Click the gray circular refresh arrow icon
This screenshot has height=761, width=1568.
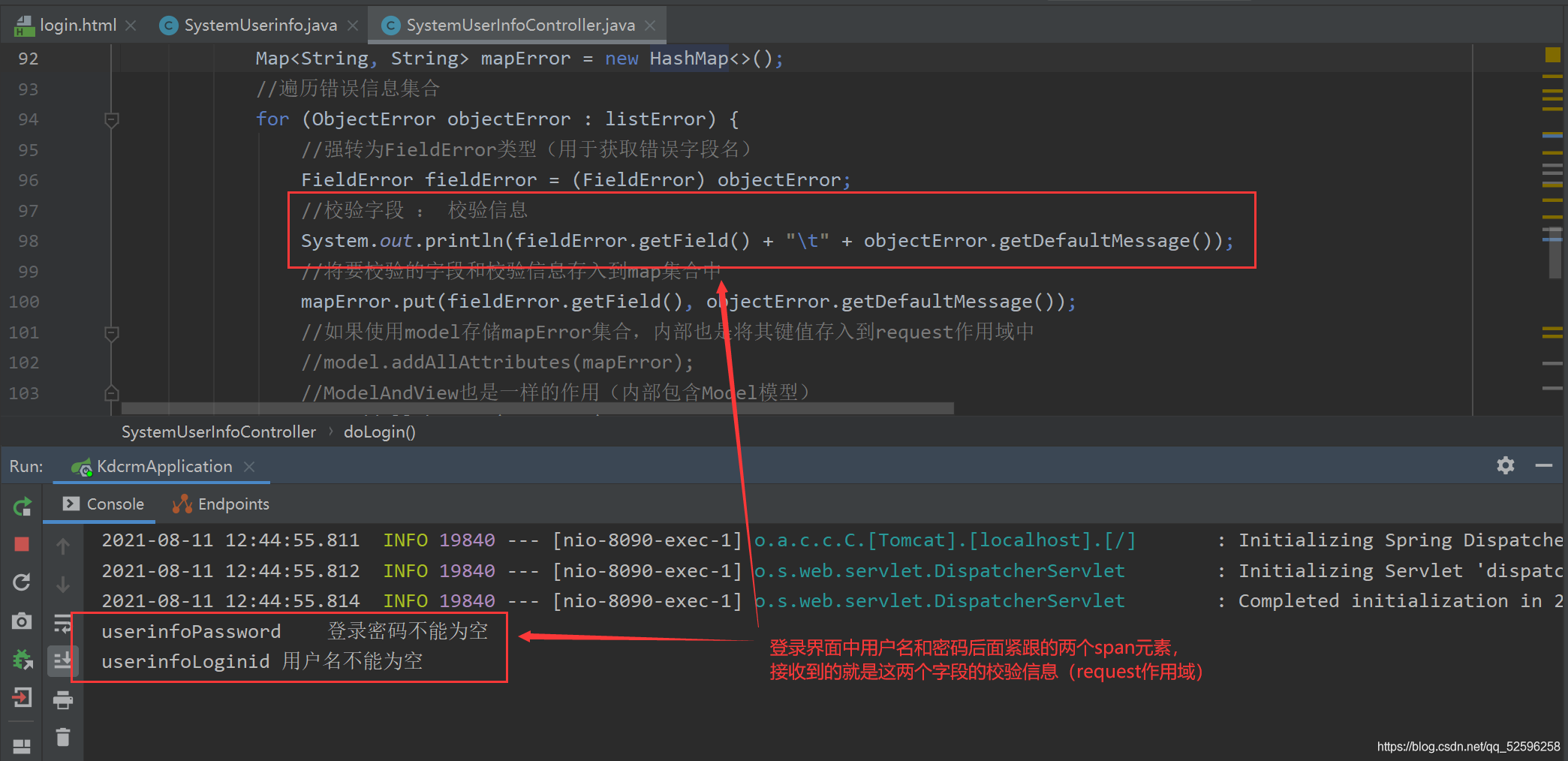pyautogui.click(x=22, y=582)
